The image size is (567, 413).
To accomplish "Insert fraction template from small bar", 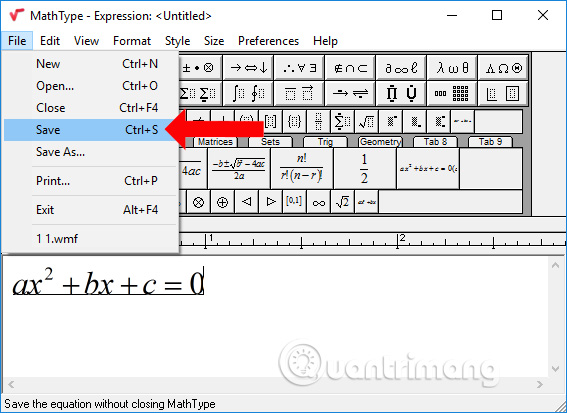I will (x=318, y=122).
